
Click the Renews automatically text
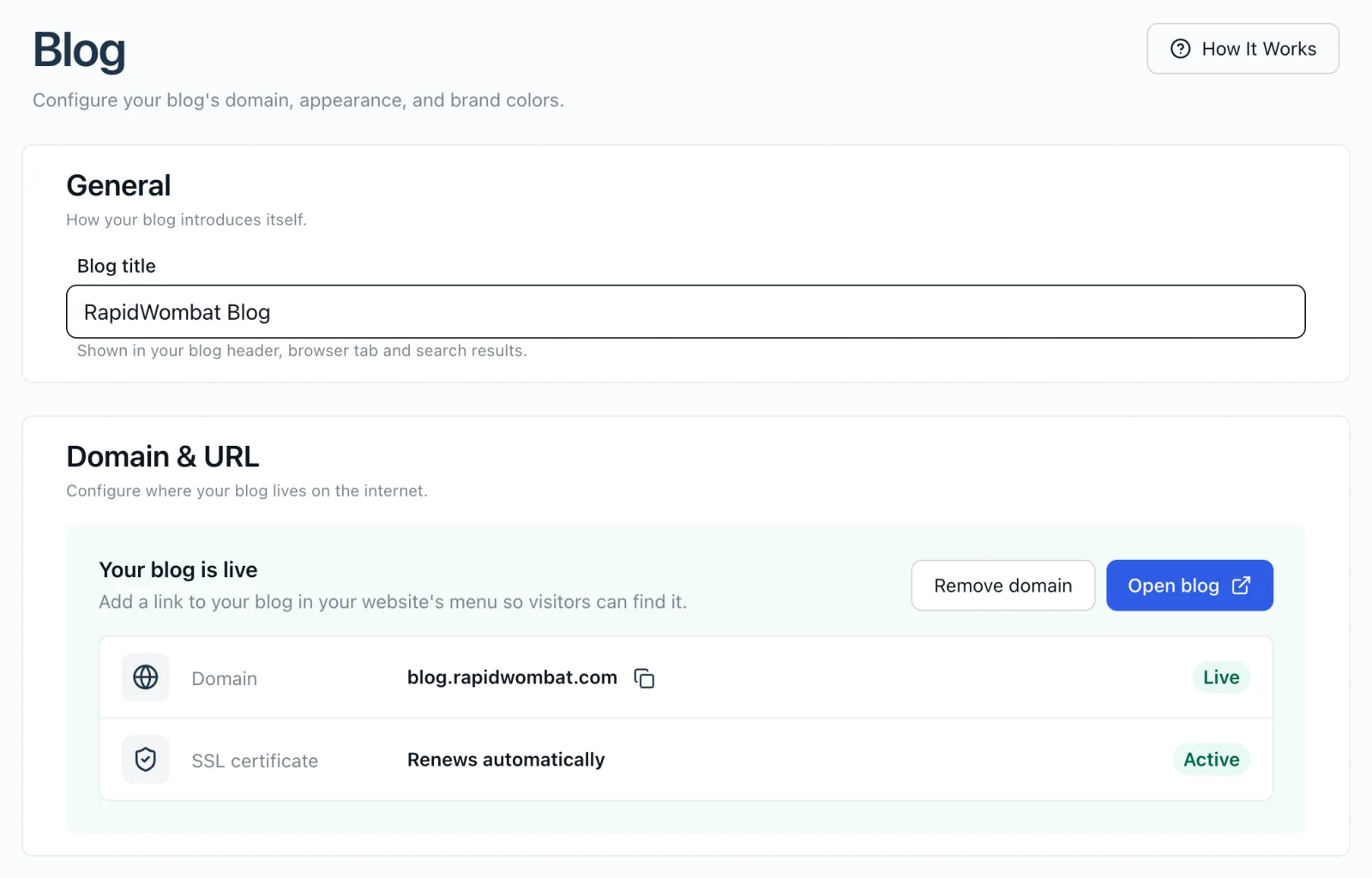pos(506,760)
